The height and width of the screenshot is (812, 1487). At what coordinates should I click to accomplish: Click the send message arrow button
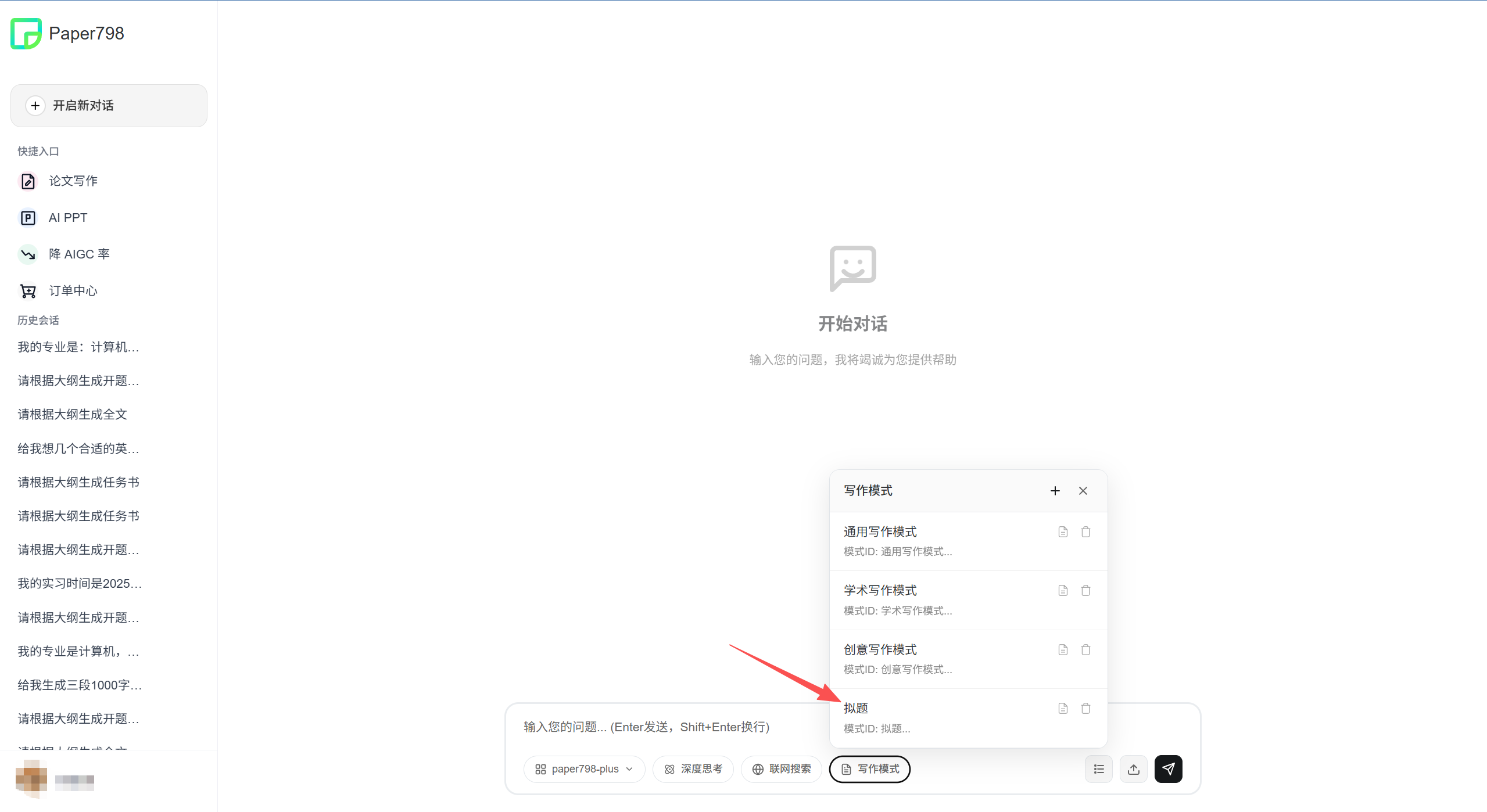1168,769
